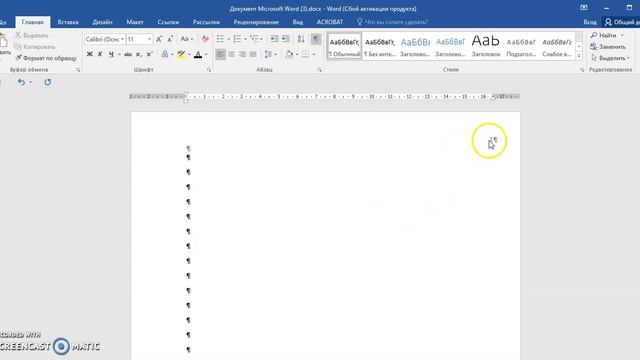Open the Абзац dialog launcher

pos(320,70)
